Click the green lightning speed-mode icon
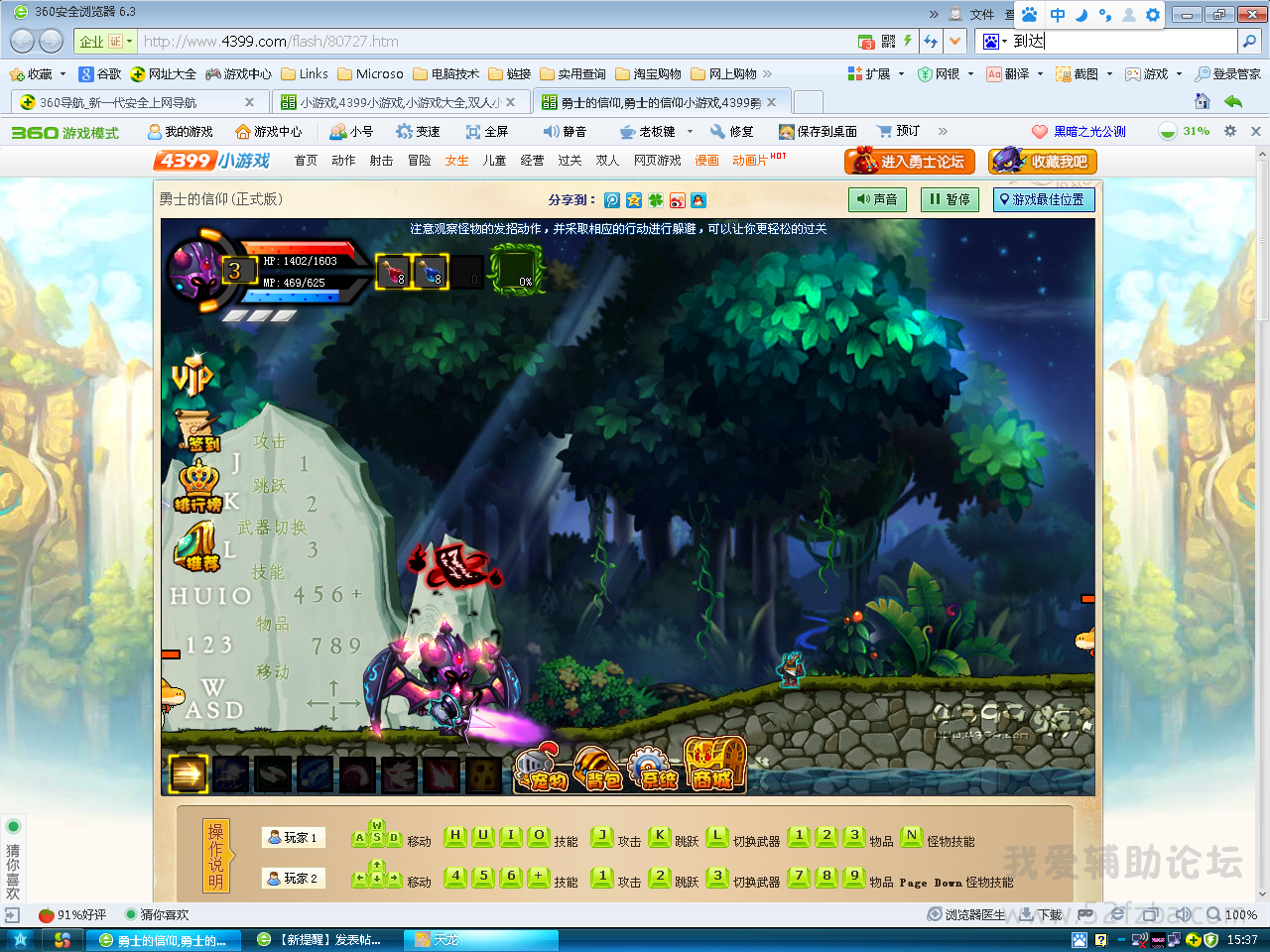Image resolution: width=1270 pixels, height=952 pixels. click(x=907, y=42)
